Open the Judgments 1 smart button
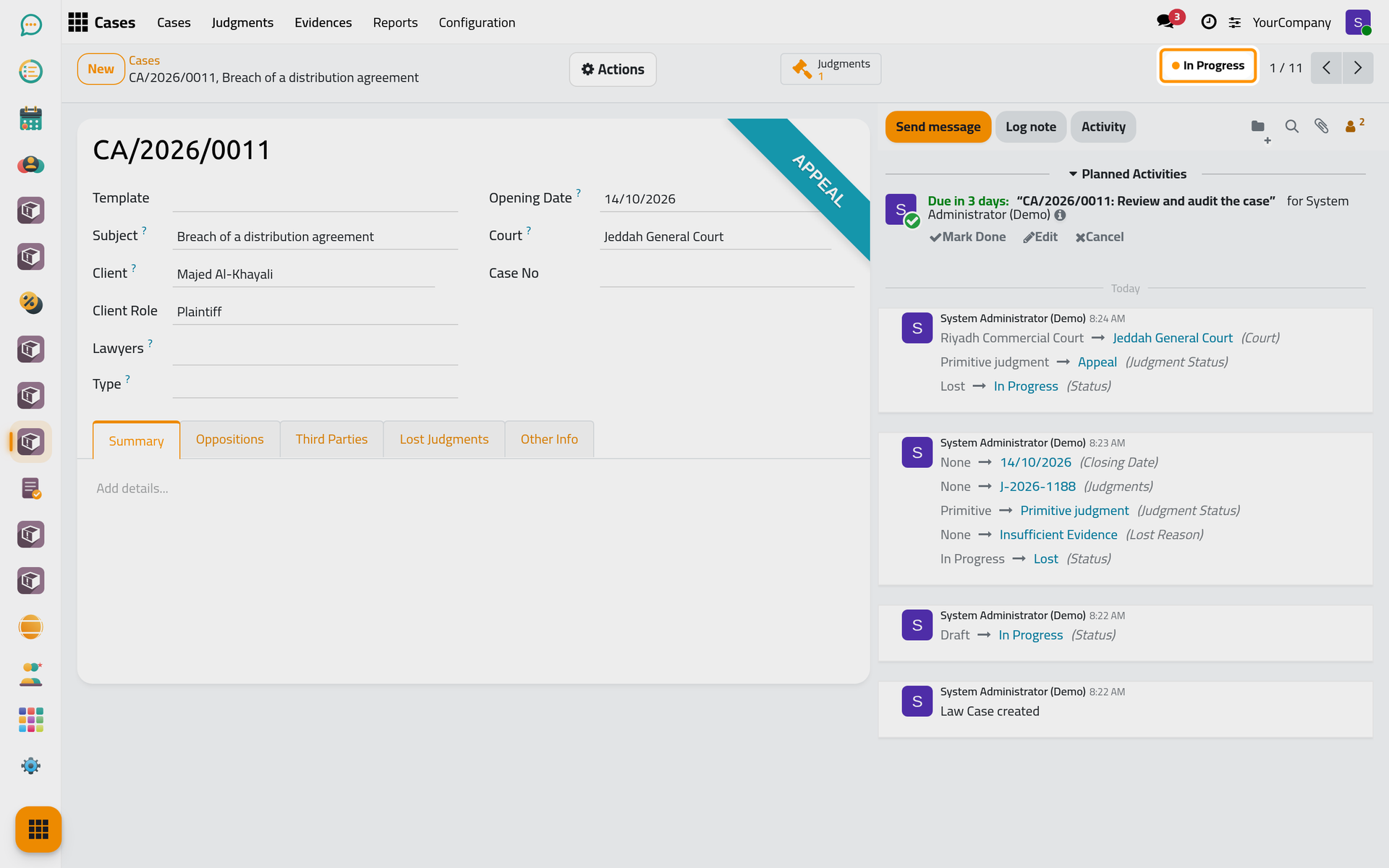1389x868 pixels. click(831, 69)
